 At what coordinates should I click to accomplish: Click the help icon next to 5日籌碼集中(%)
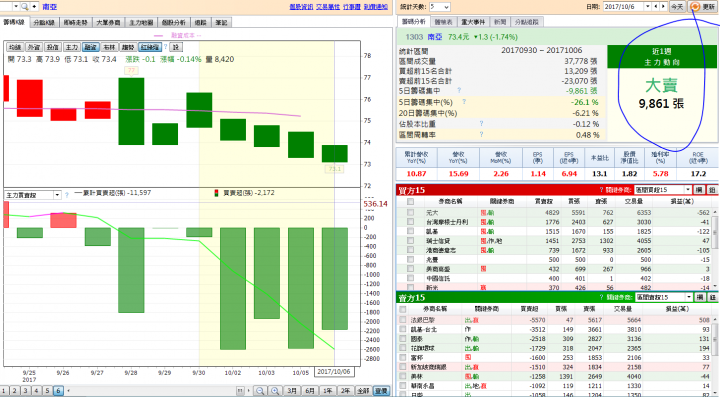coord(464,102)
